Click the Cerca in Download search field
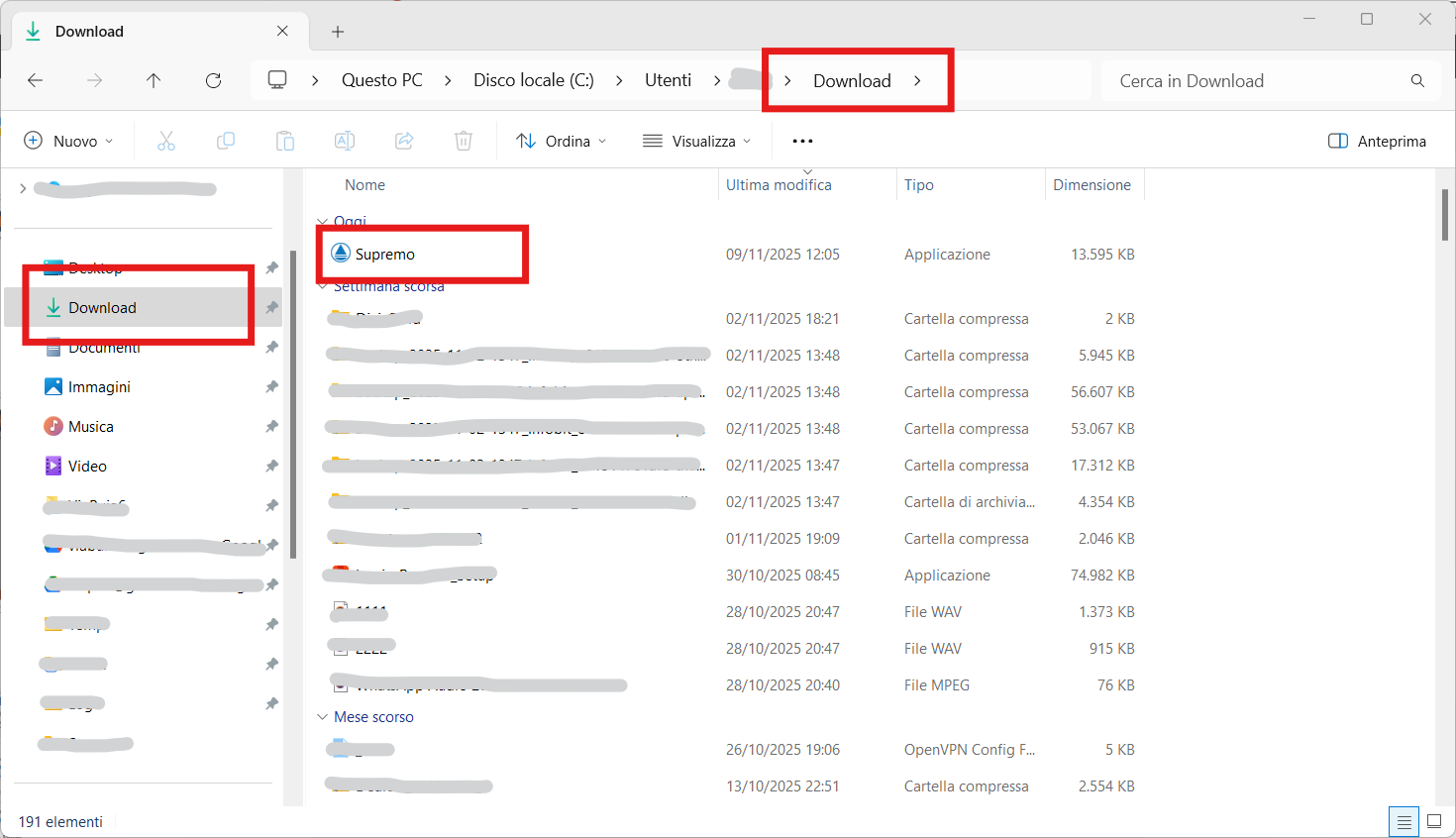Viewport: 1456px width, 838px height. pos(1258,81)
